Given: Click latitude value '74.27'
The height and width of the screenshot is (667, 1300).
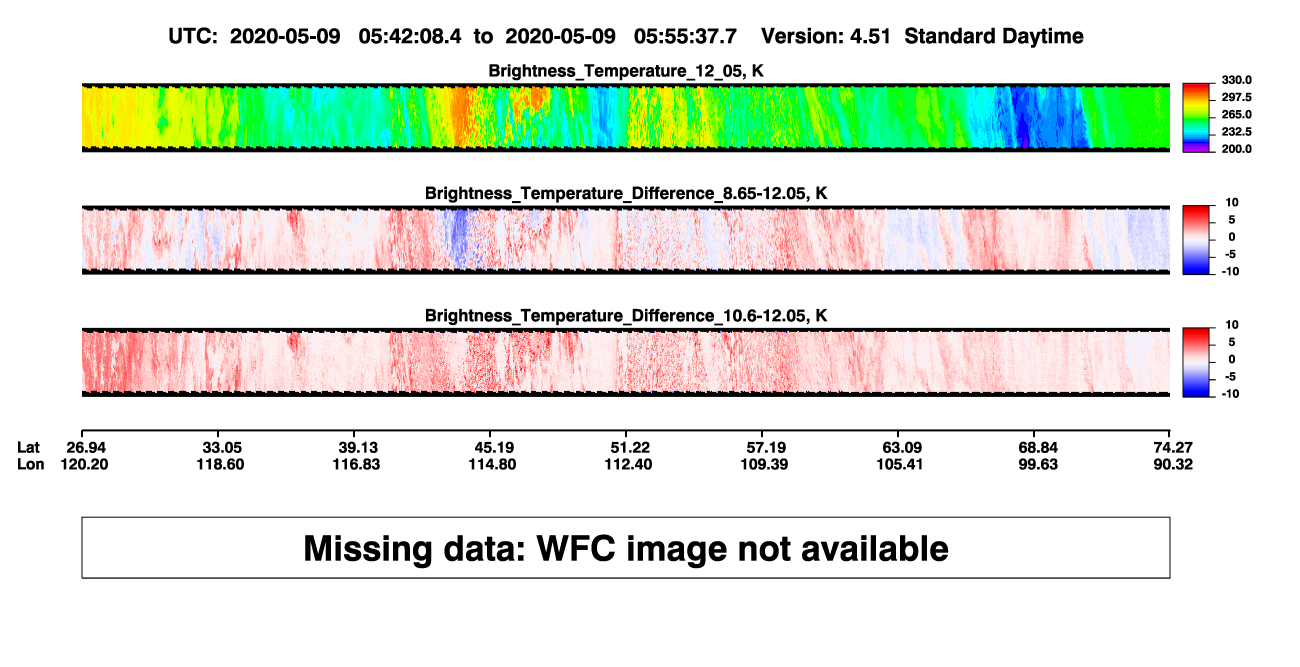Looking at the screenshot, I should click(x=1171, y=447).
